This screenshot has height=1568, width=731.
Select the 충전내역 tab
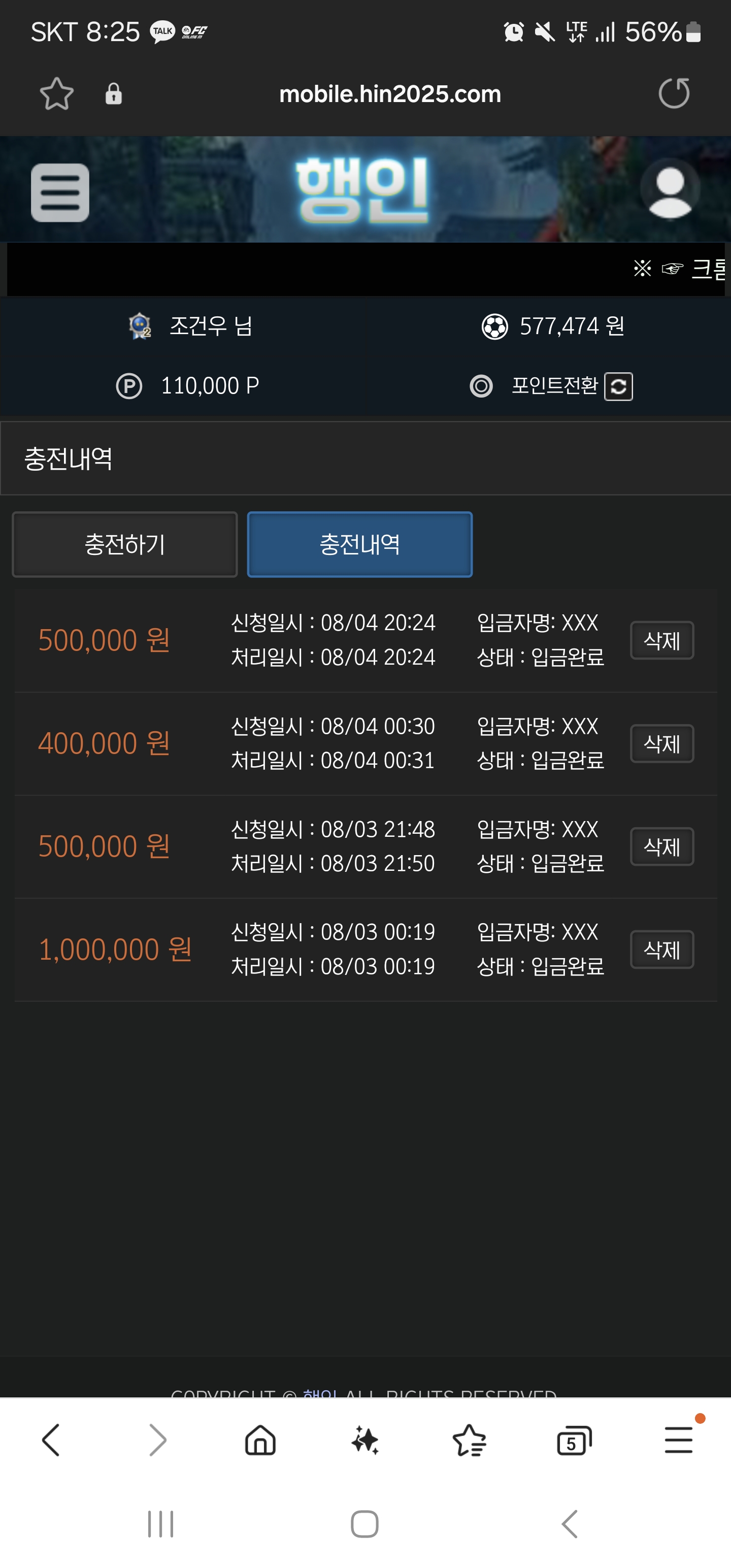tap(360, 544)
